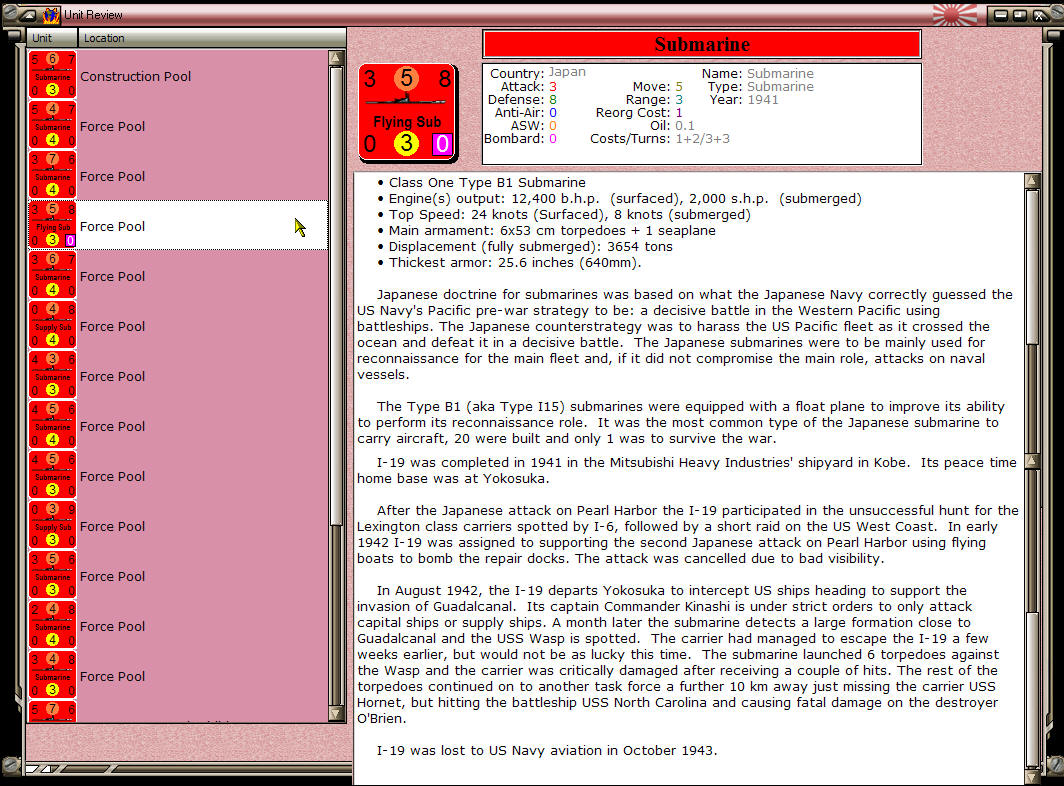The image size is (1064, 786).
Task: Click the Oil value 0.1
Action: pos(685,126)
